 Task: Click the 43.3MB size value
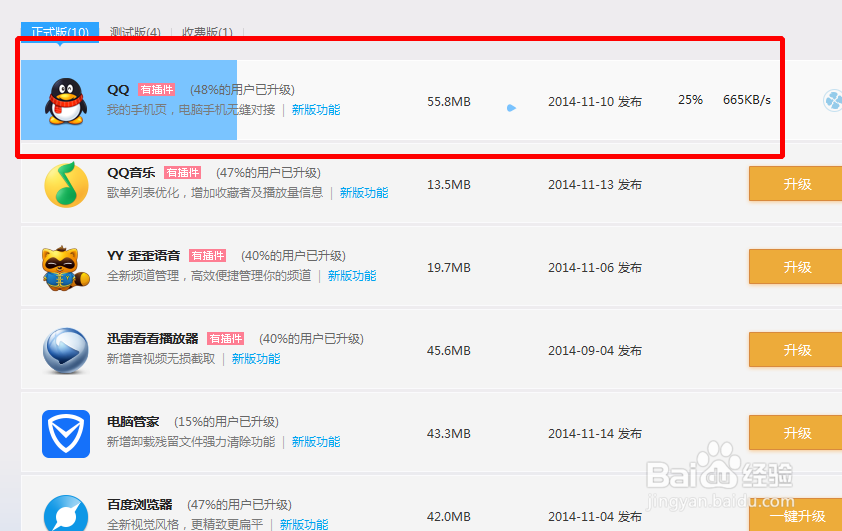449,434
